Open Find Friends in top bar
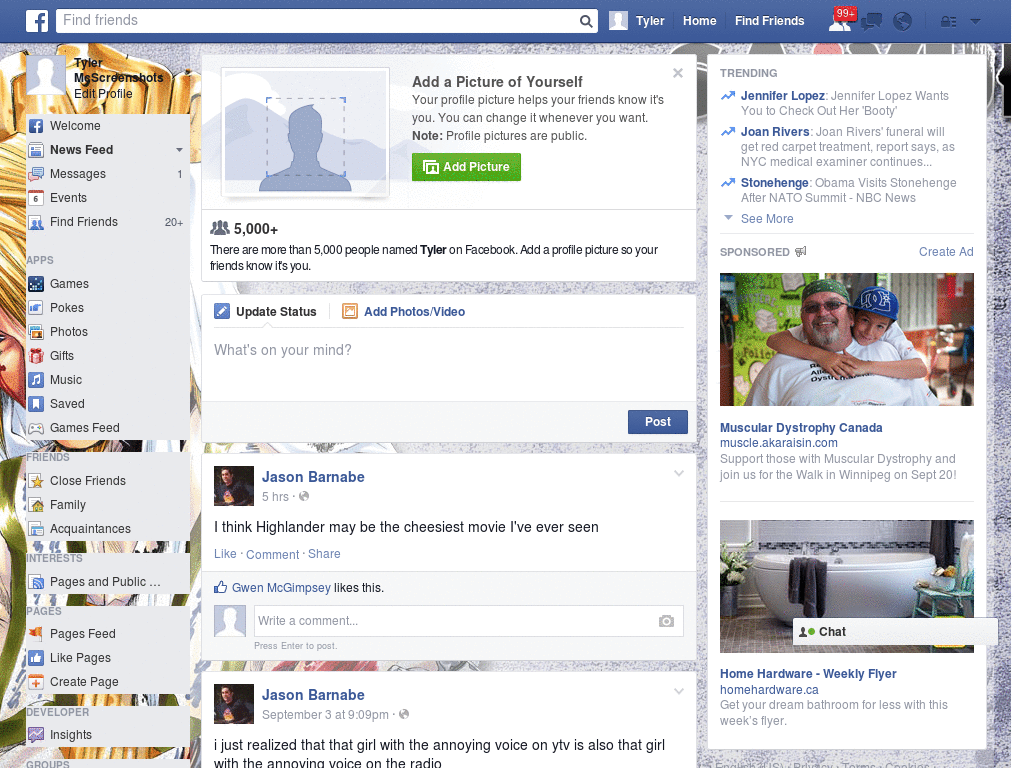The image size is (1024, 768). click(x=769, y=21)
